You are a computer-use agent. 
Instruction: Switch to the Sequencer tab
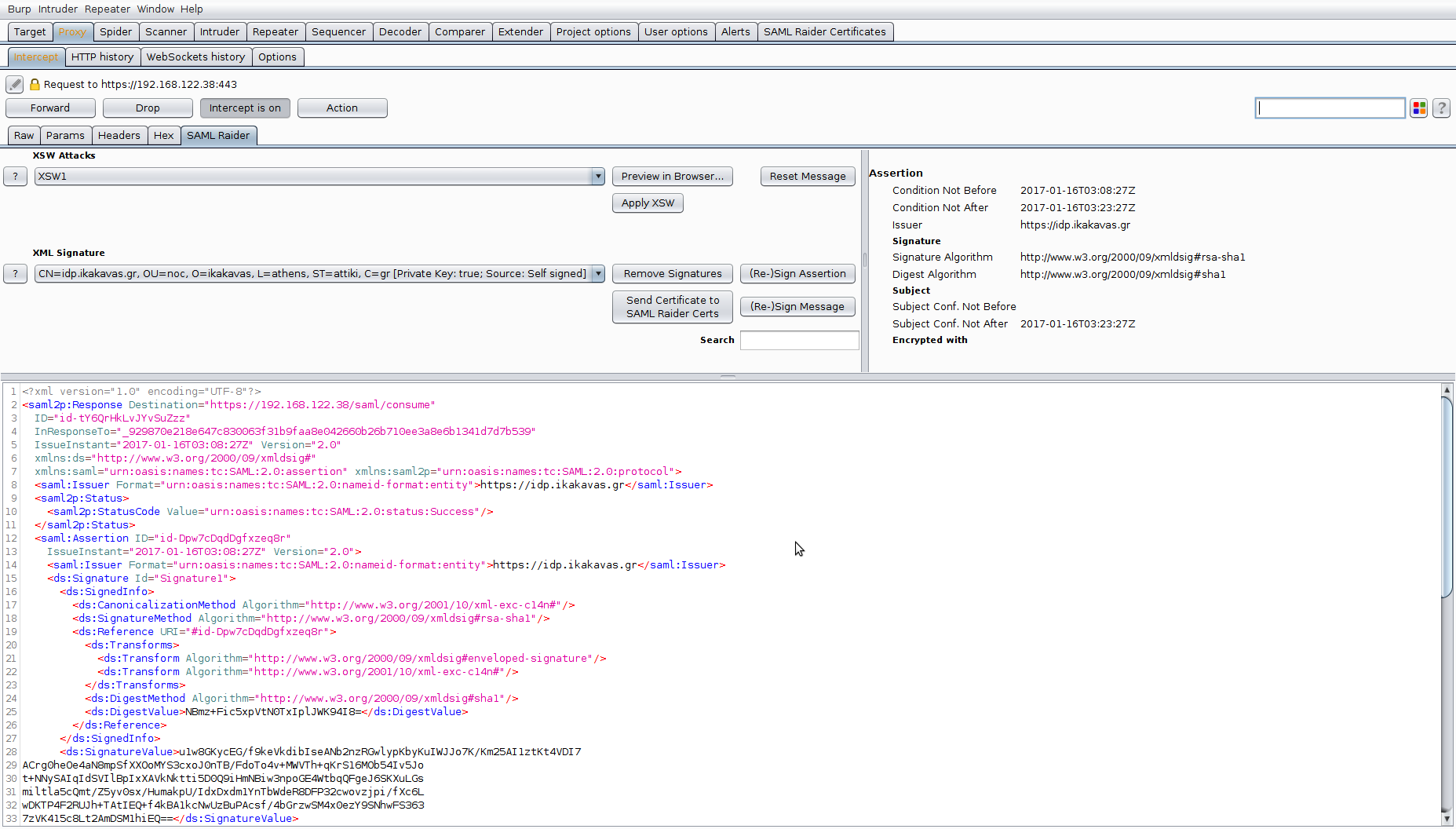pos(338,32)
